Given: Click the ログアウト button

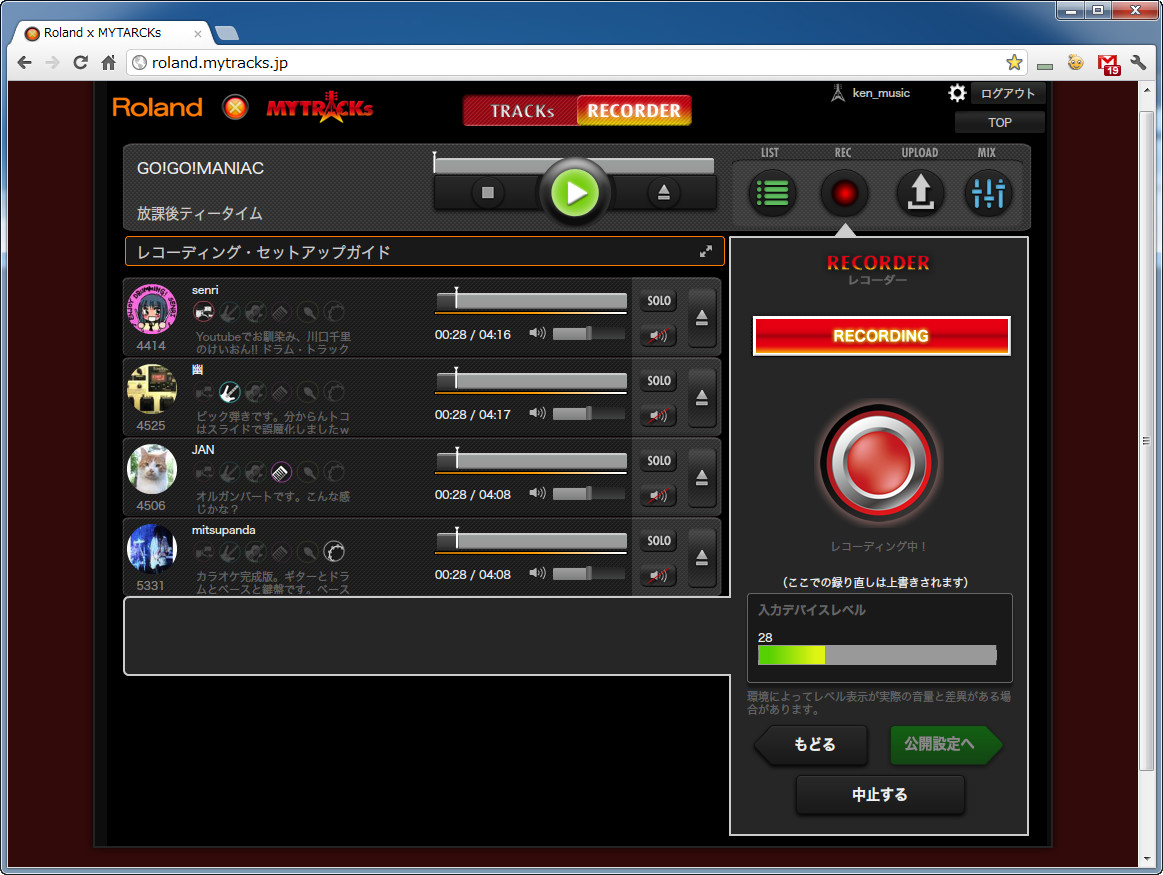Looking at the screenshot, I should [x=1007, y=93].
